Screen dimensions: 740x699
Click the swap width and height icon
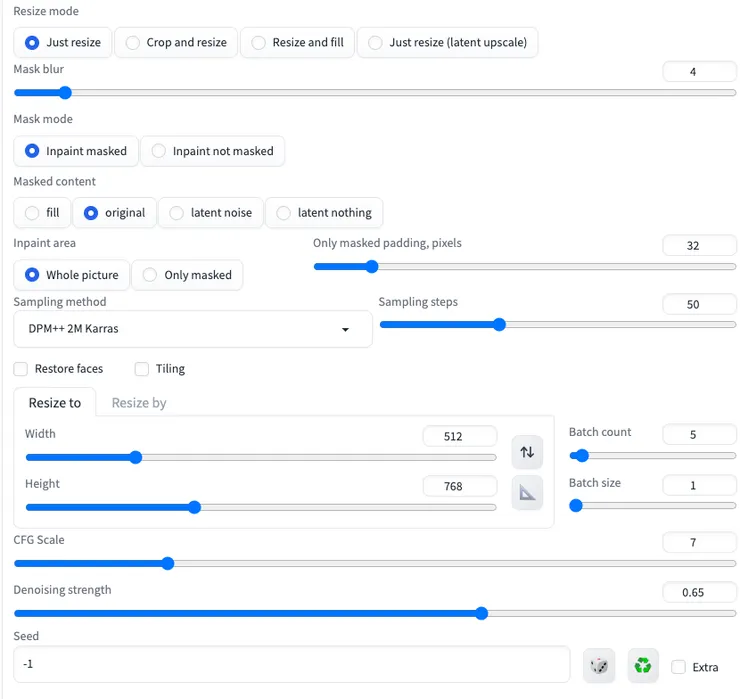coord(527,452)
